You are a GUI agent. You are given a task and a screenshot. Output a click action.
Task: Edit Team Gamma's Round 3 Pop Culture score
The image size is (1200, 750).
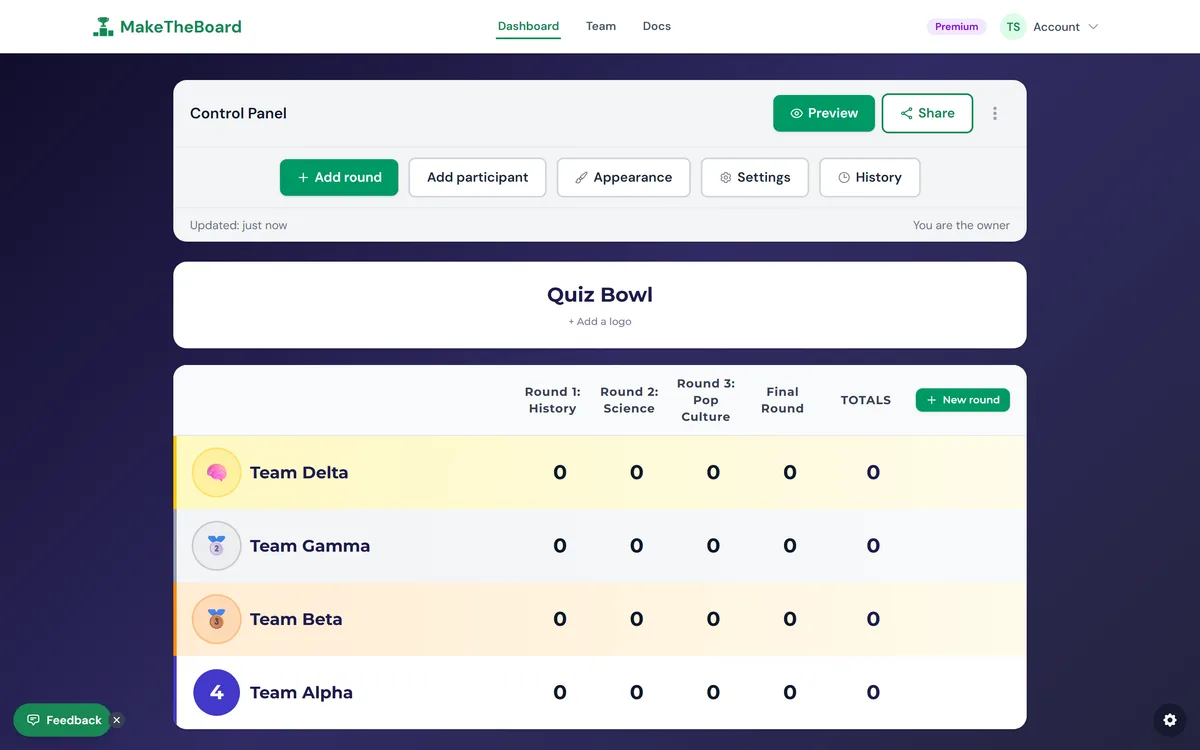tap(713, 546)
